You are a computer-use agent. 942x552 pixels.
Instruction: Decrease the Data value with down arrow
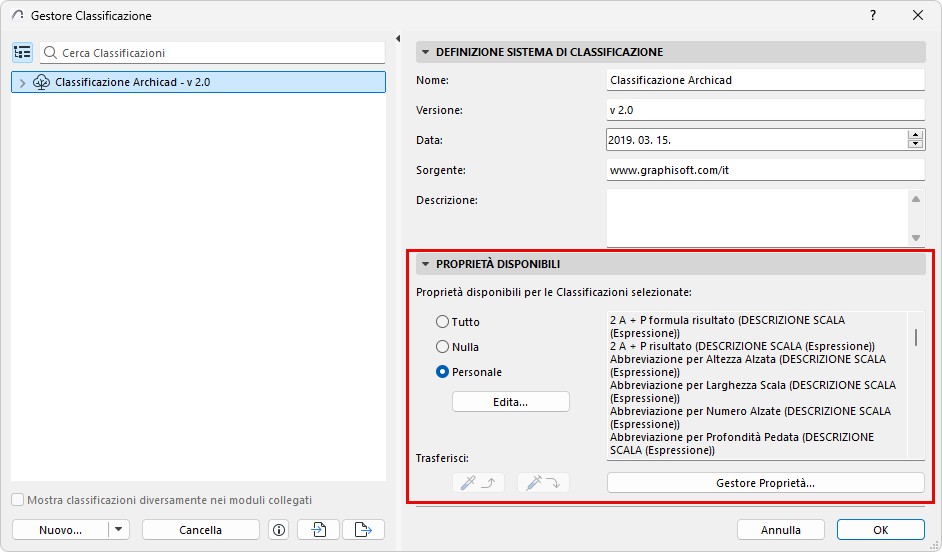coord(915,144)
